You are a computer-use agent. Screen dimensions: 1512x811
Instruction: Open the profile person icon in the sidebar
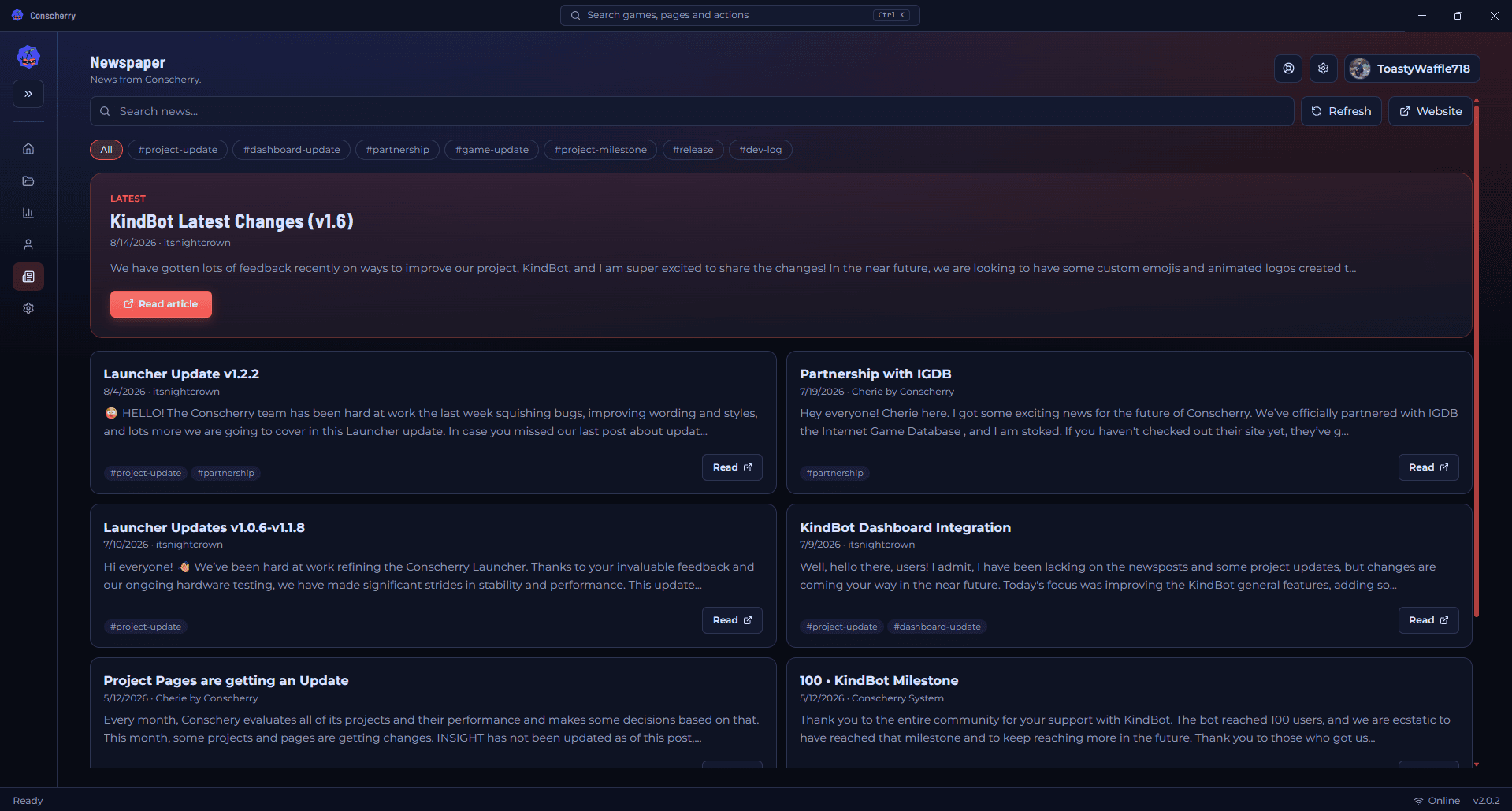tap(28, 244)
